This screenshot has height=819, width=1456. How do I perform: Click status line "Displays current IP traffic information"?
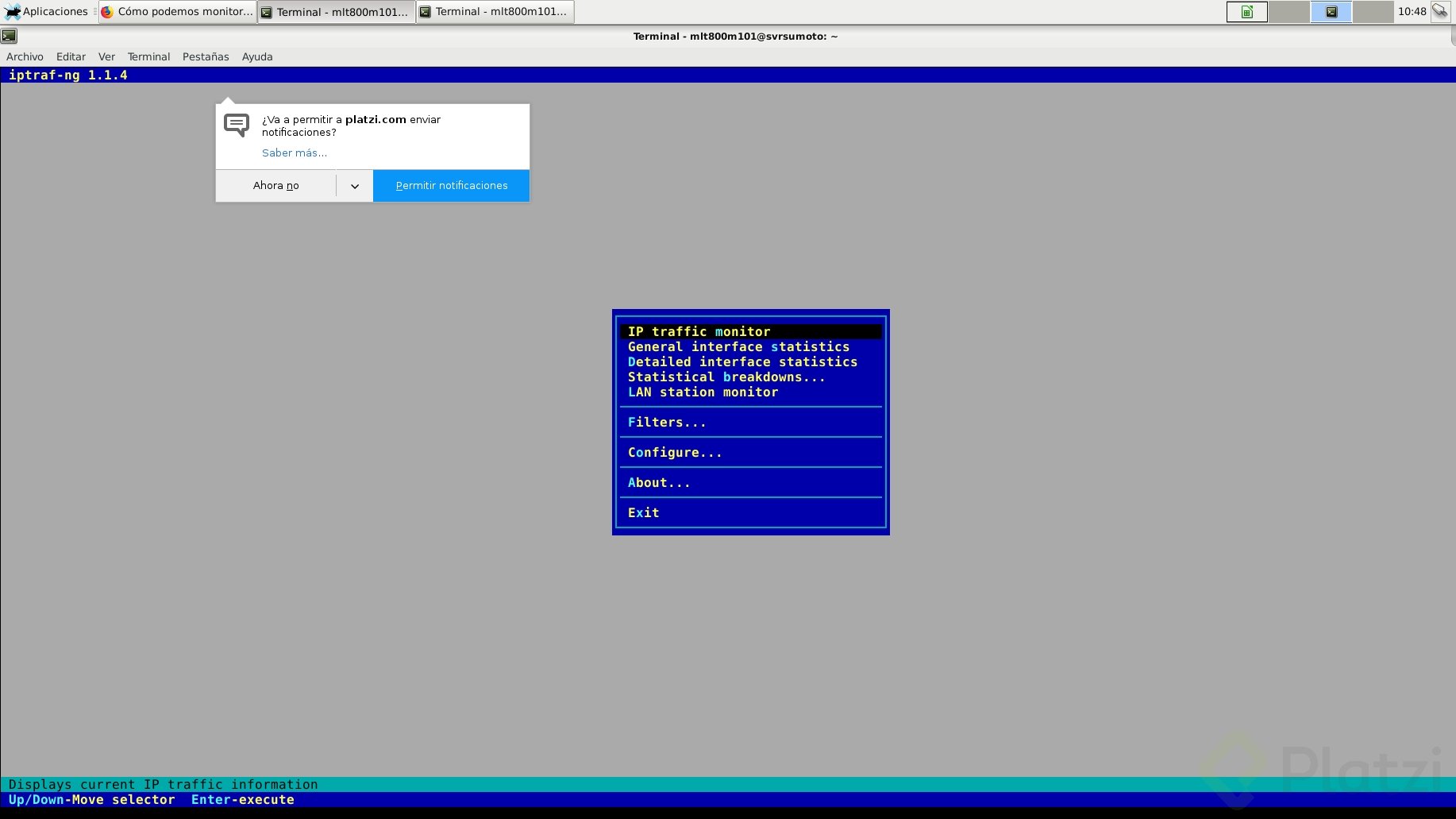tap(164, 785)
